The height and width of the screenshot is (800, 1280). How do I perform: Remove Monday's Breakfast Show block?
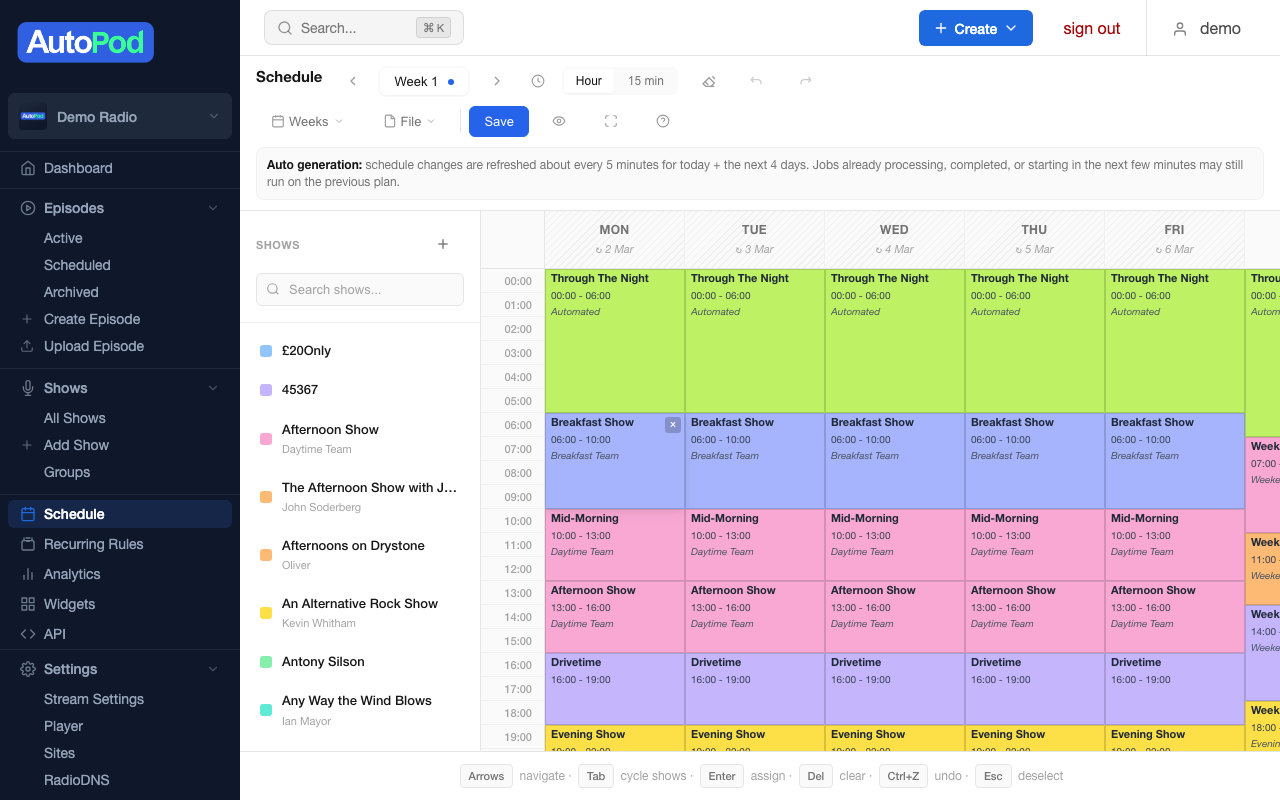pyautogui.click(x=673, y=424)
